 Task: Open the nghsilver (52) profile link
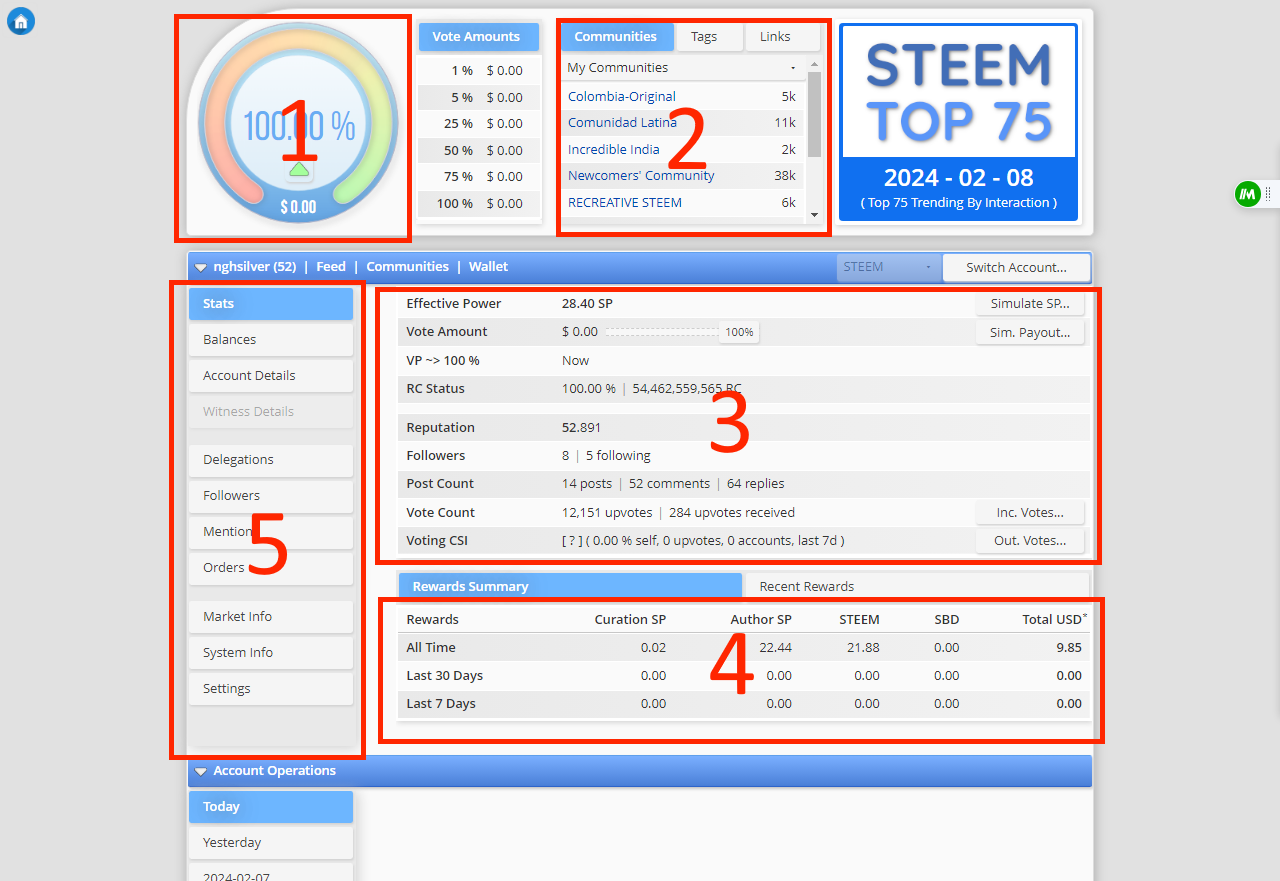[255, 267]
